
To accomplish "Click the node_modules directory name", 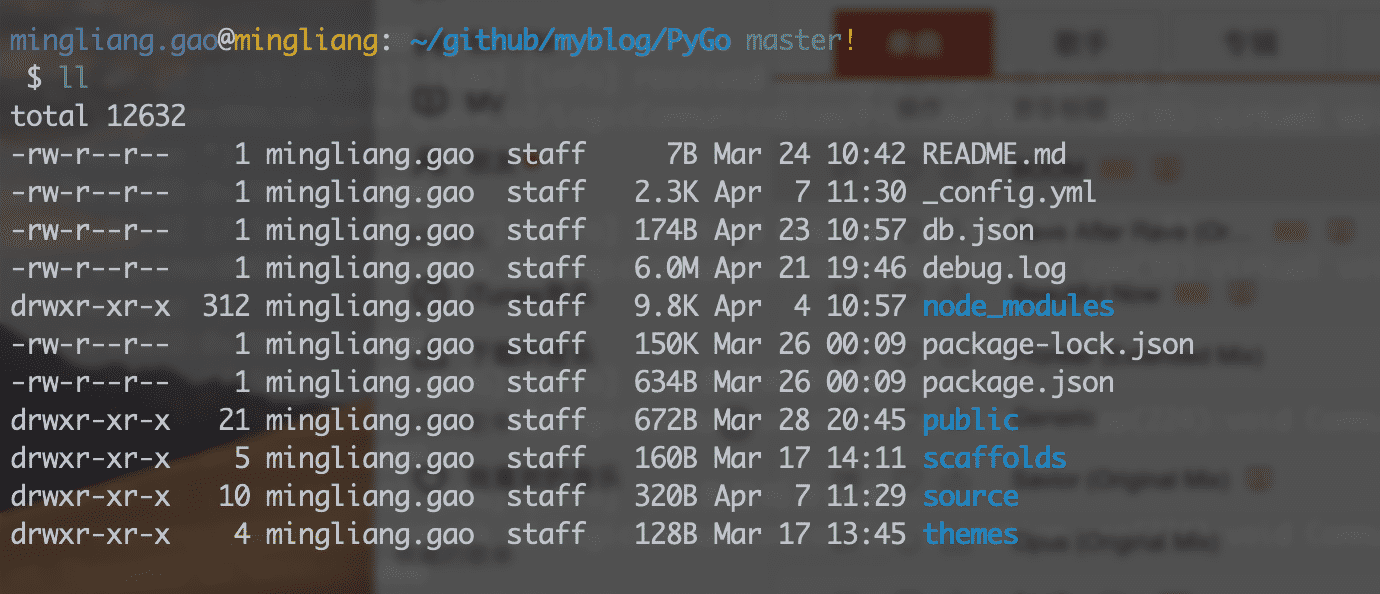I will point(1018,306).
